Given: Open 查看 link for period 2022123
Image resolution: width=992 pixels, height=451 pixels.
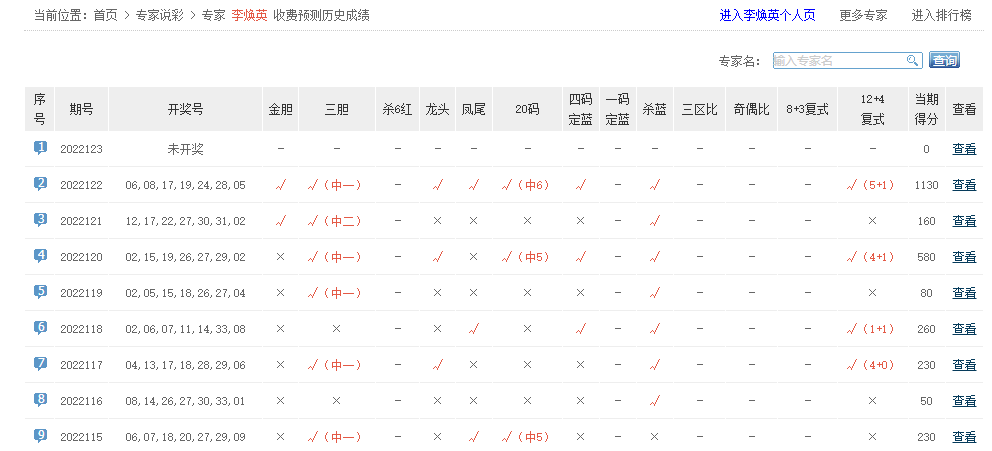Looking at the screenshot, I should coord(964,149).
